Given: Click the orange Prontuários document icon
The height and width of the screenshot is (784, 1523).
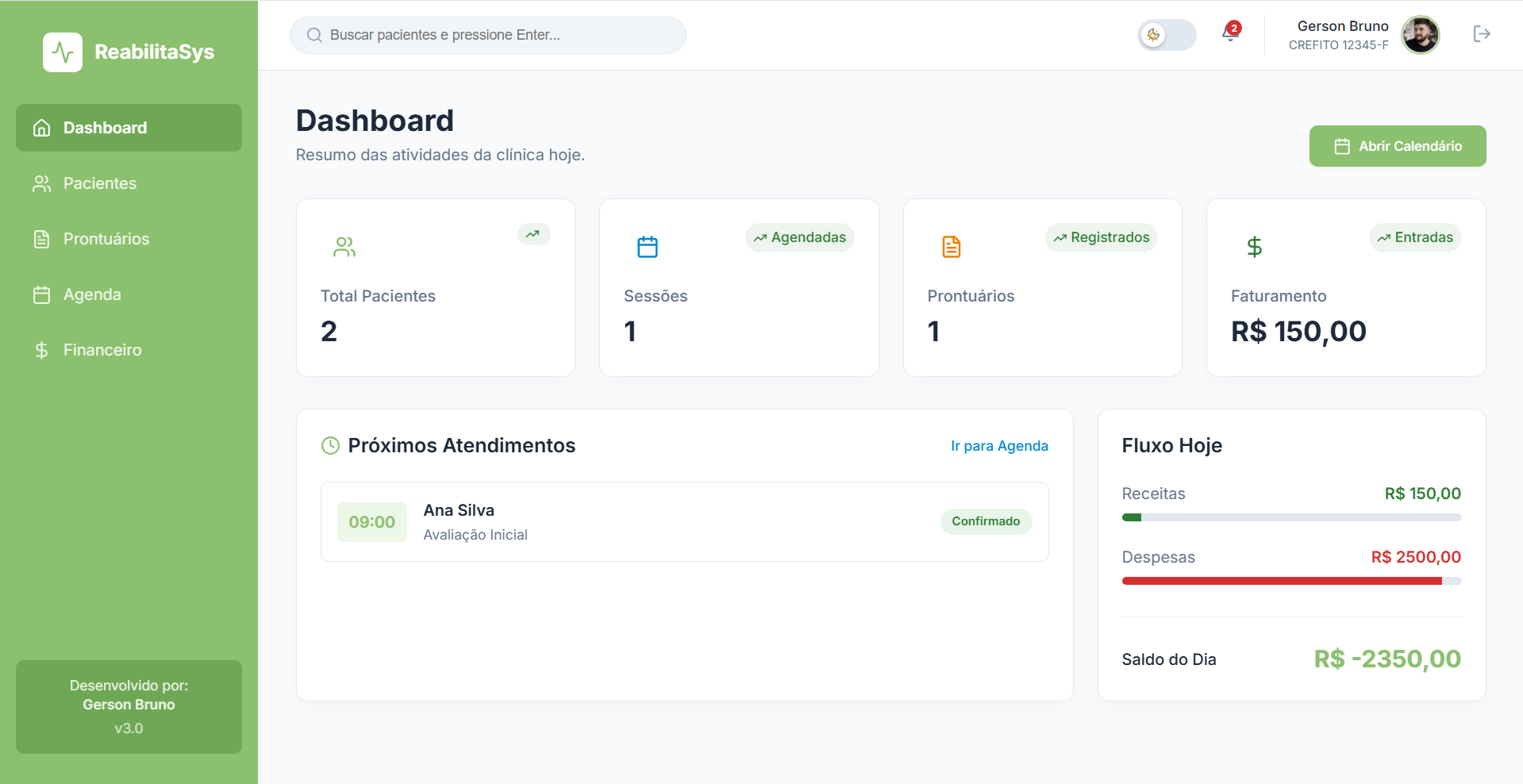Looking at the screenshot, I should (x=951, y=247).
